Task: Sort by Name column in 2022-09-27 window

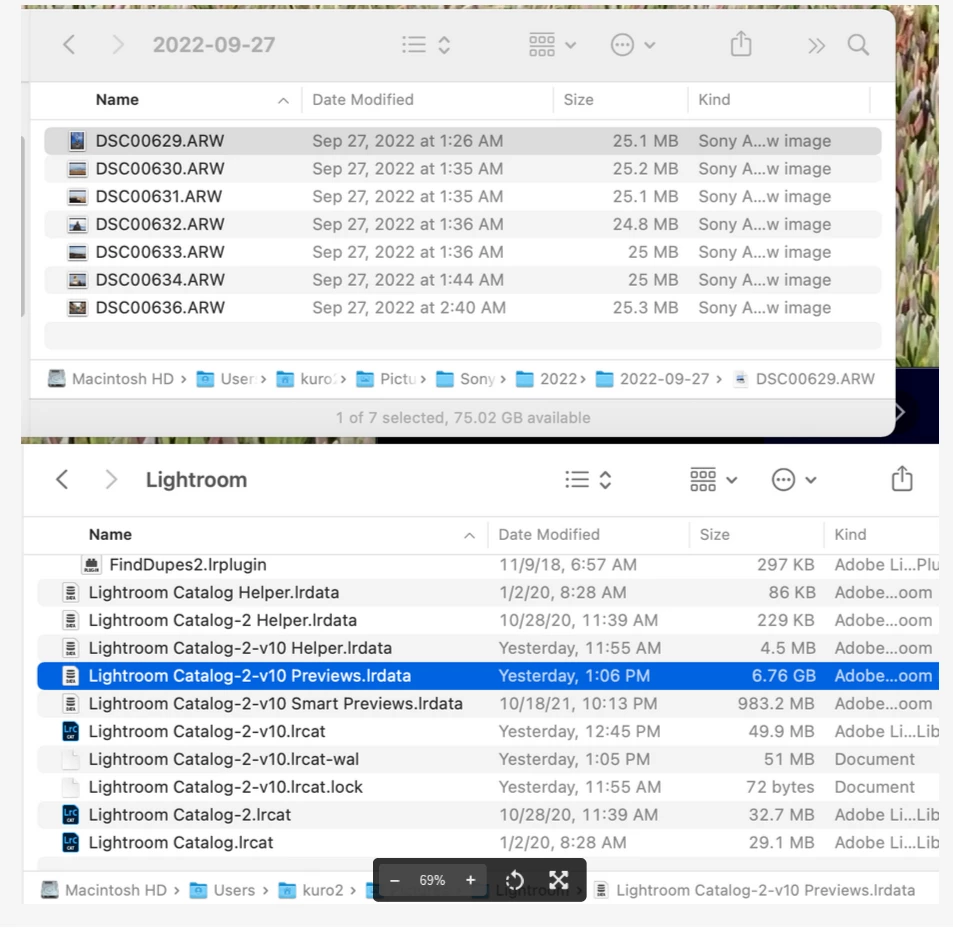Action: (x=117, y=100)
